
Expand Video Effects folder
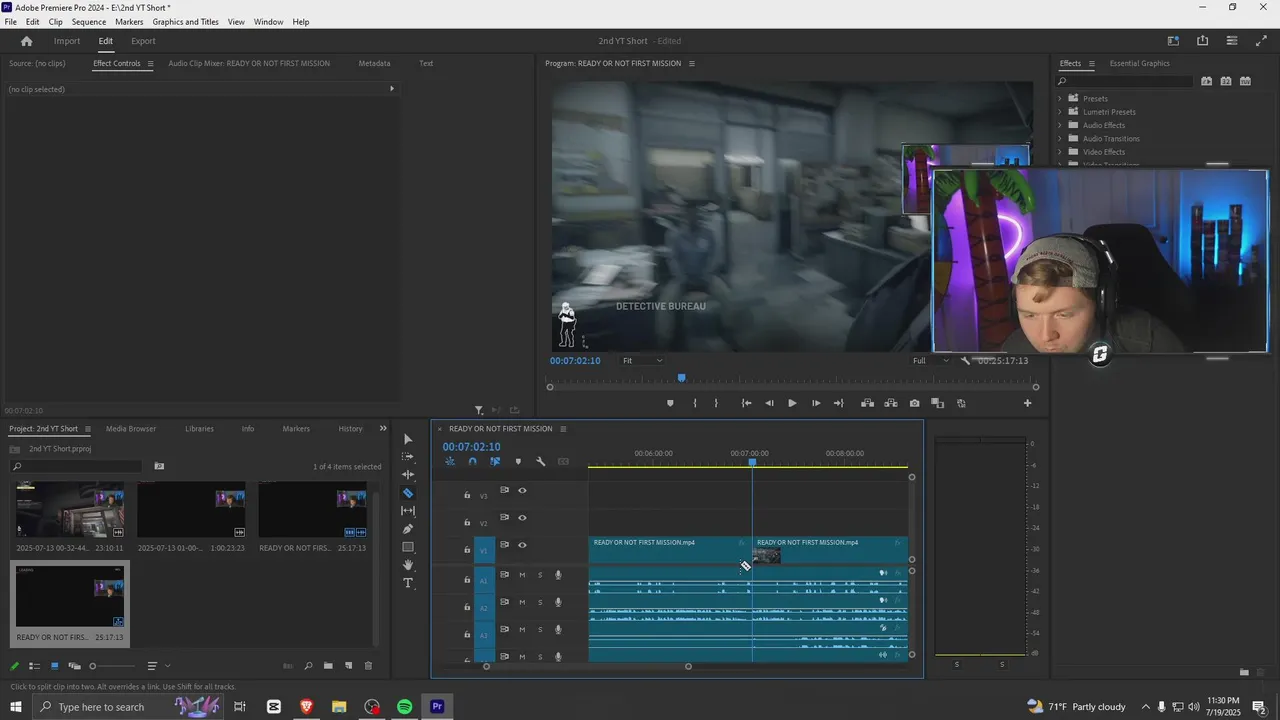[x=1060, y=152]
